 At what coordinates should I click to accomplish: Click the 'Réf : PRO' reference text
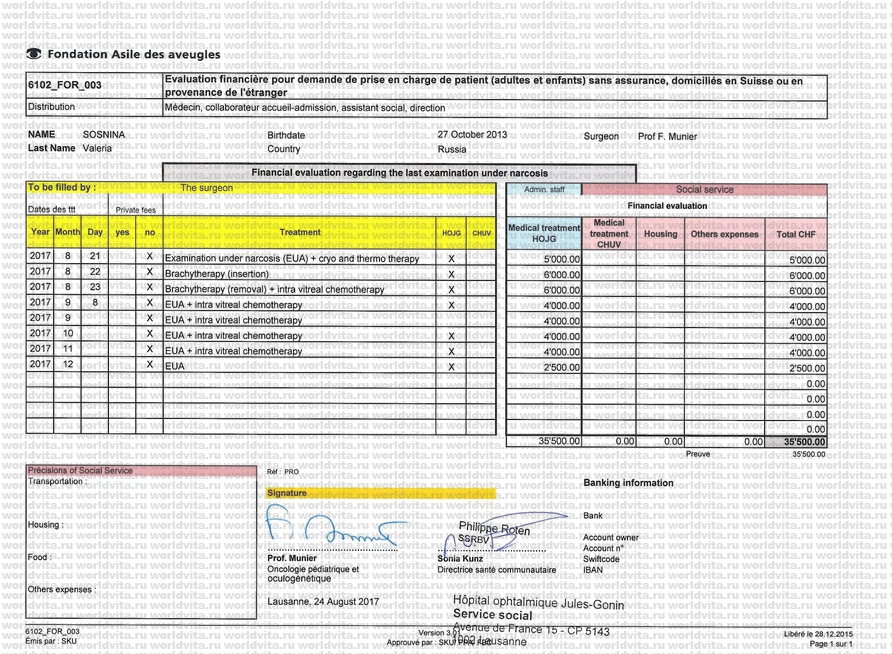[283, 472]
